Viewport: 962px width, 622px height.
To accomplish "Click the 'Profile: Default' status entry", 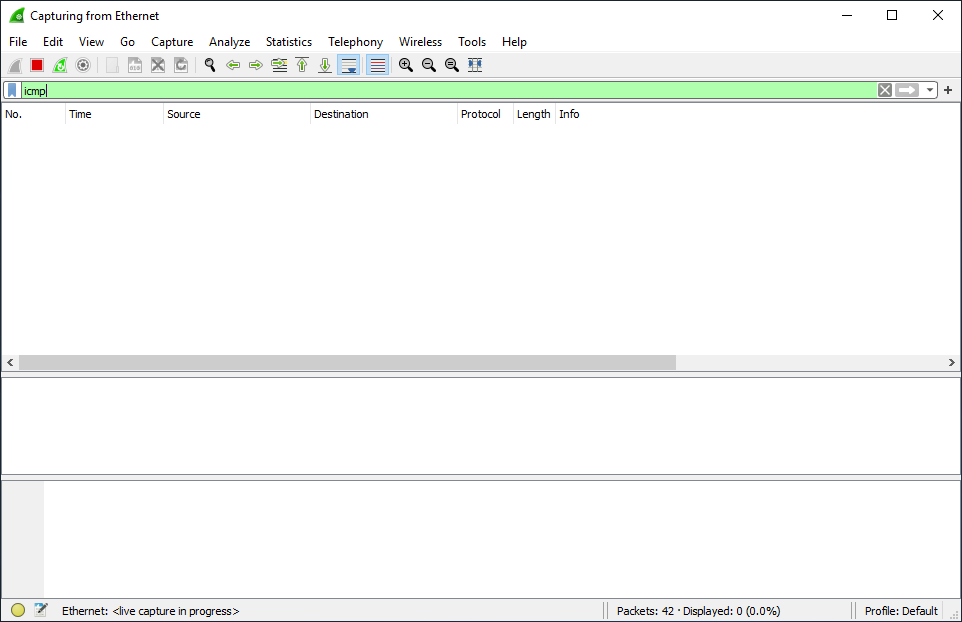I will point(901,611).
